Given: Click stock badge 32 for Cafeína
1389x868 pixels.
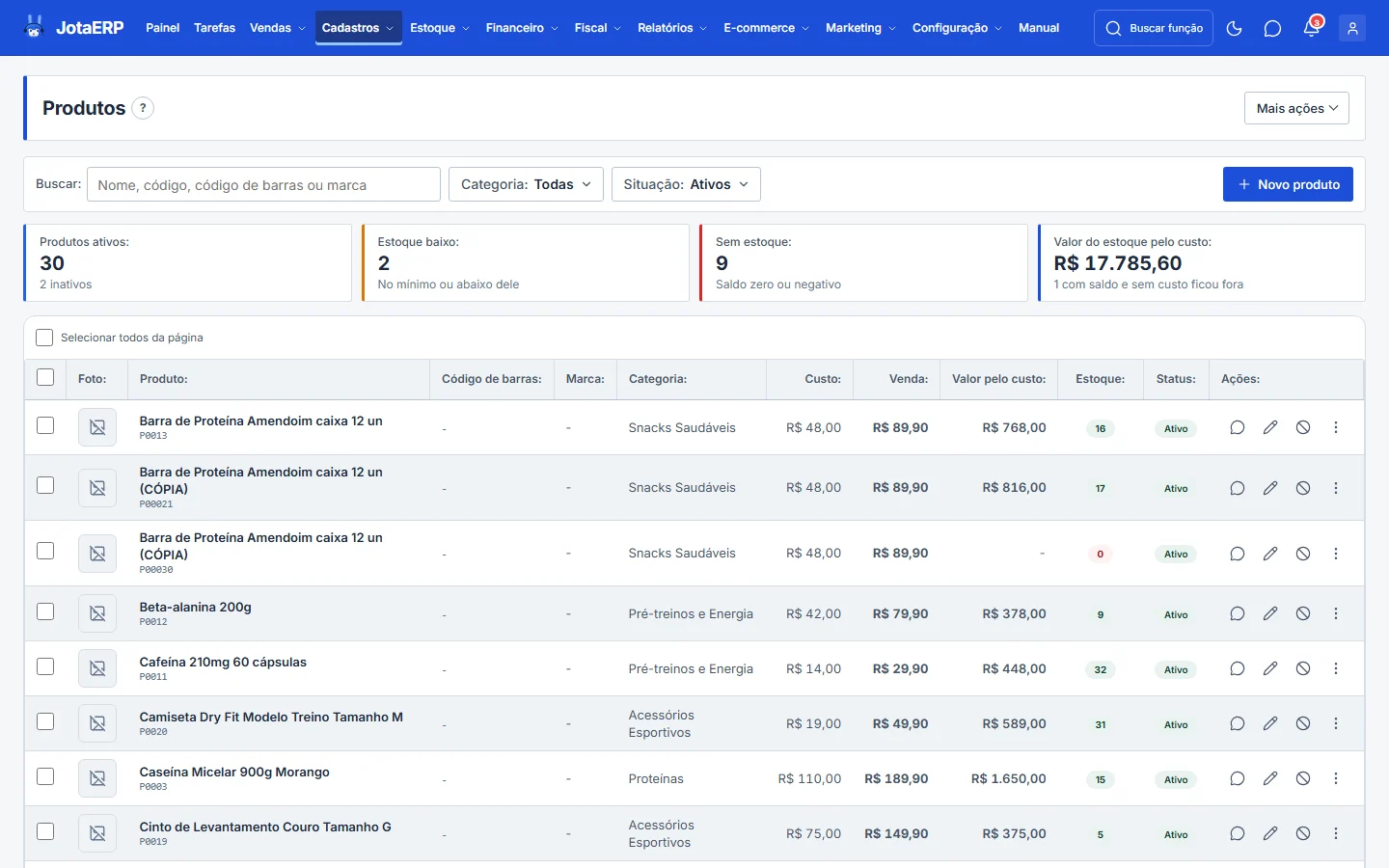Looking at the screenshot, I should tap(1101, 669).
